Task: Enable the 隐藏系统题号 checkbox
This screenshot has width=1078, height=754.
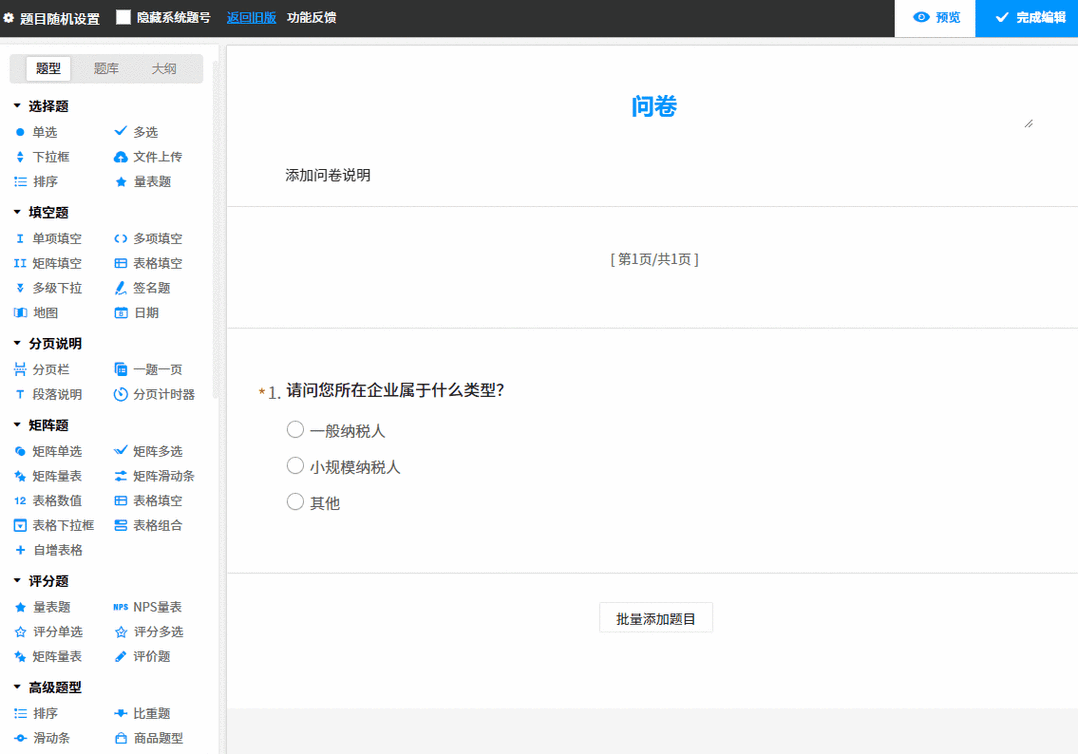Action: (x=124, y=17)
